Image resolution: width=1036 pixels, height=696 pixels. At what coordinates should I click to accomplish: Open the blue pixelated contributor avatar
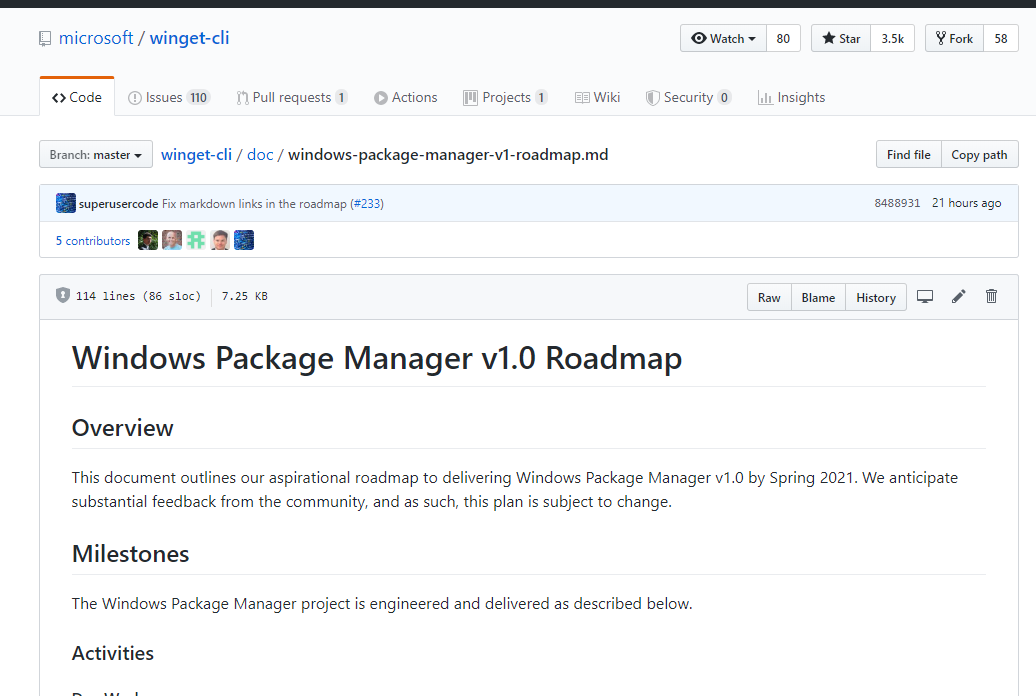244,240
